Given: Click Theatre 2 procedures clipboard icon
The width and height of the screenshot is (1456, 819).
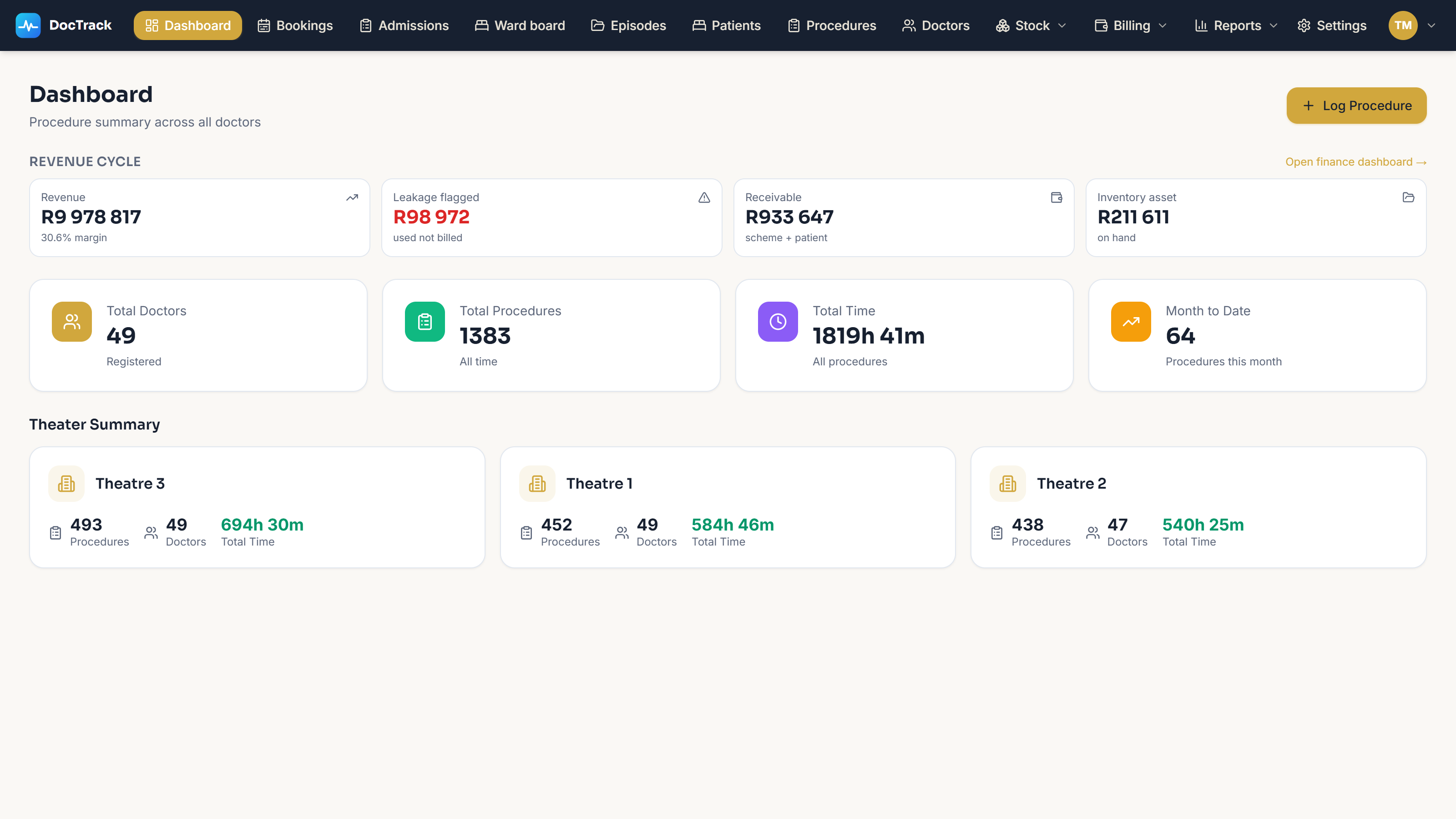Looking at the screenshot, I should [x=997, y=532].
